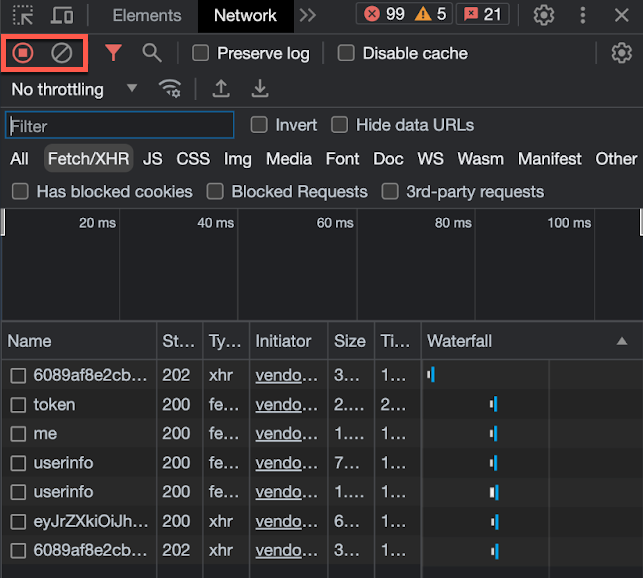Select the me request row
The height and width of the screenshot is (578, 643).
[322, 434]
